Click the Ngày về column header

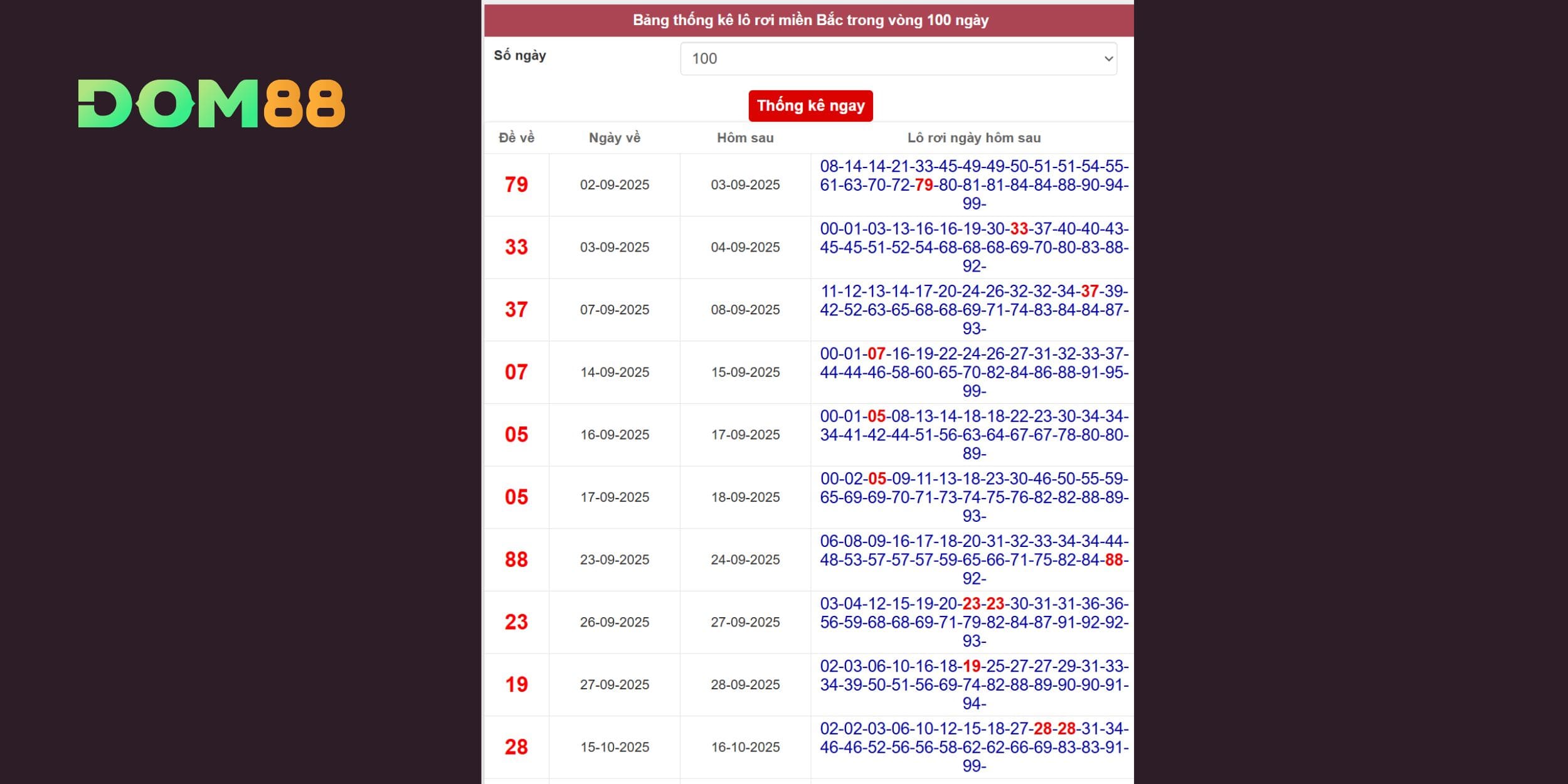point(614,138)
